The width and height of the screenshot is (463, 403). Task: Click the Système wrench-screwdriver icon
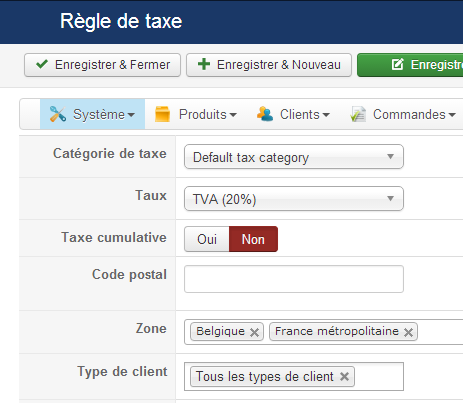point(58,114)
